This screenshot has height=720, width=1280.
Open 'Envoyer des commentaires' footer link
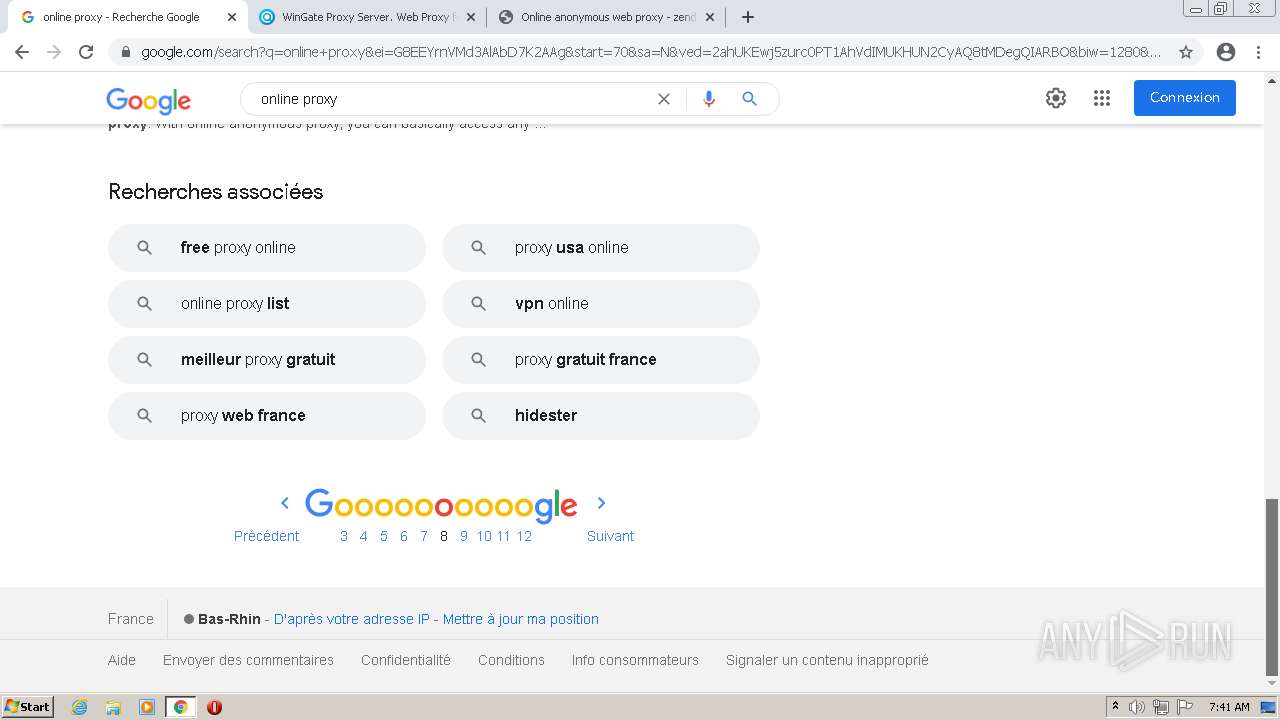(x=248, y=660)
